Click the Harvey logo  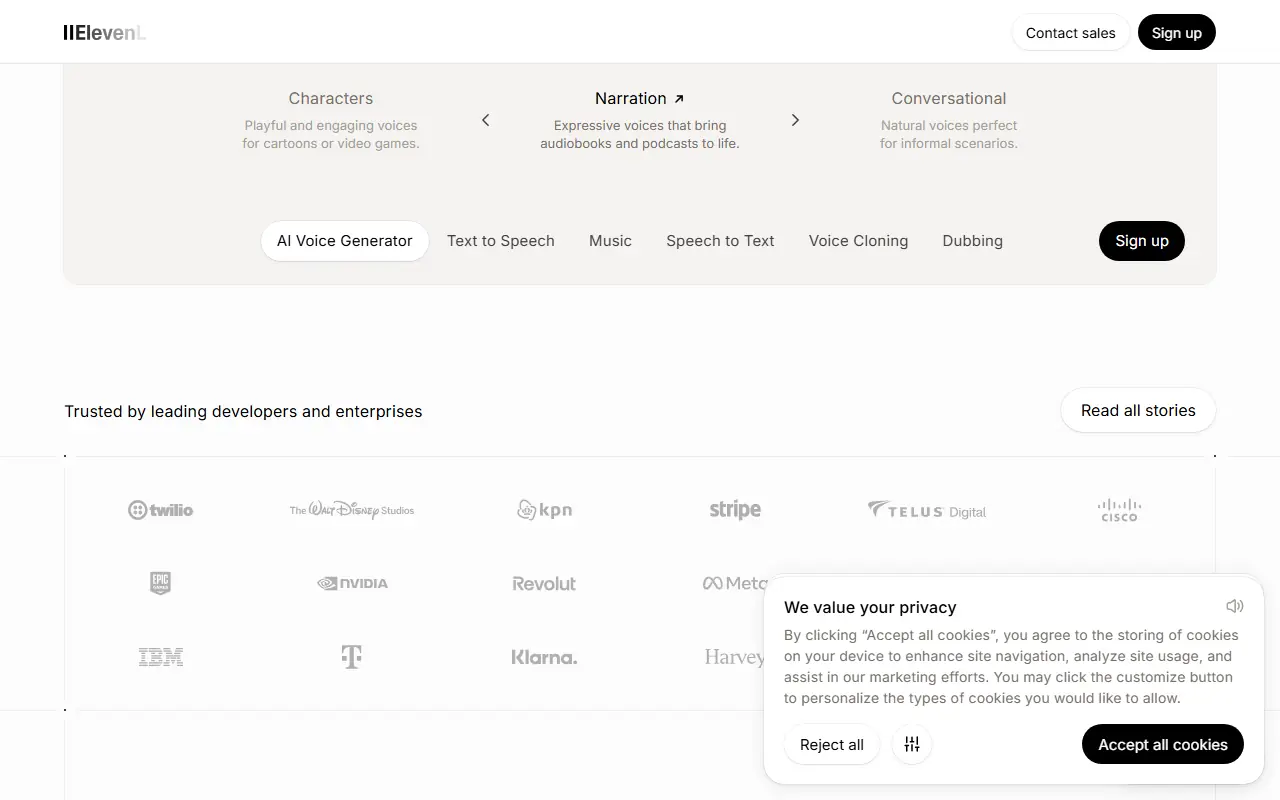tap(734, 657)
